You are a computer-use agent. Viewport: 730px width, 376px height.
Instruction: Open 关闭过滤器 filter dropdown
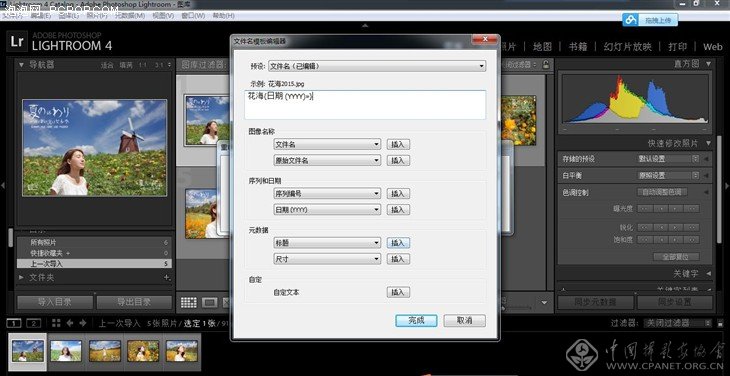point(678,323)
